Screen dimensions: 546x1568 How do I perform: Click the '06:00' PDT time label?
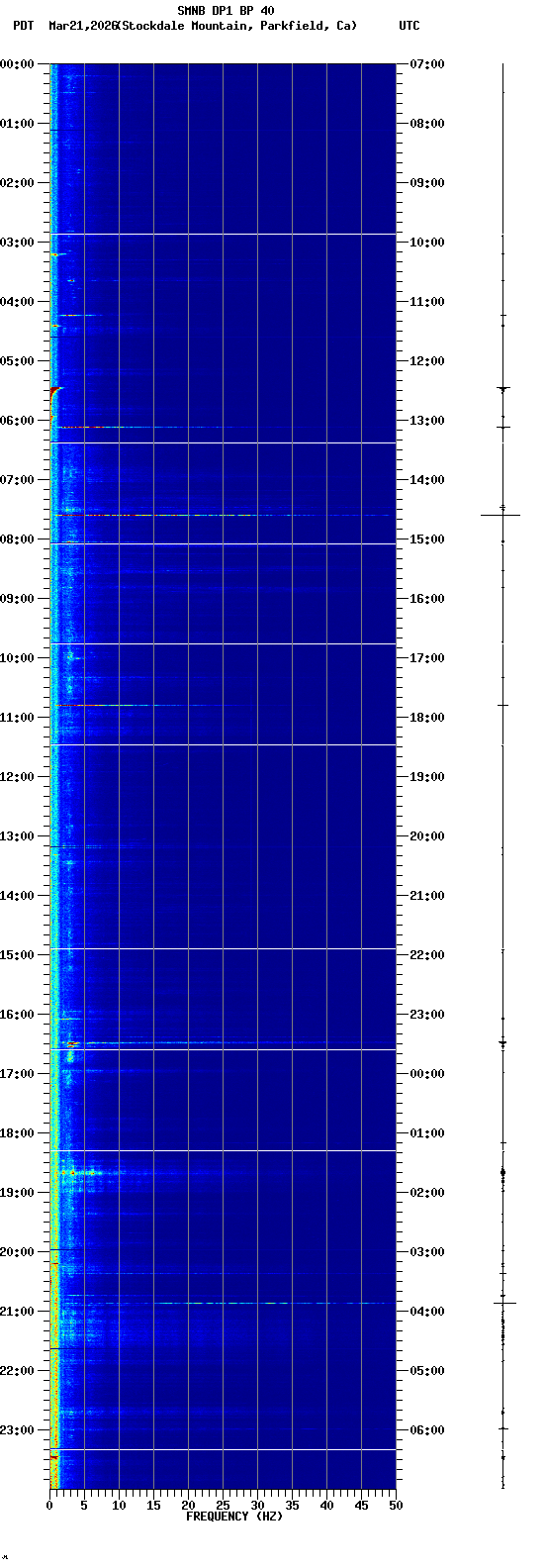(x=17, y=421)
